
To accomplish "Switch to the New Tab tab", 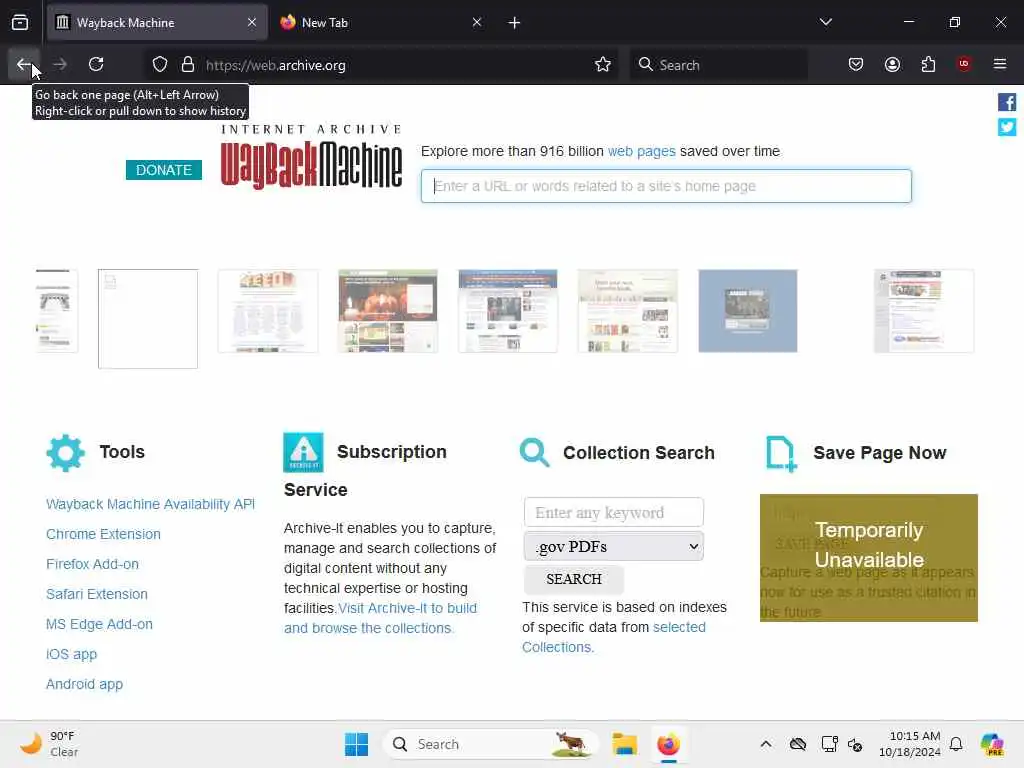I will click(x=382, y=23).
